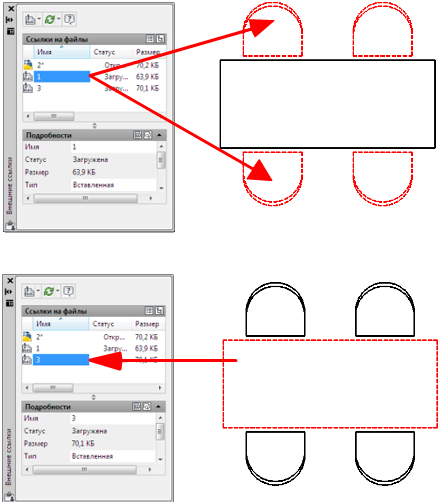Open Refresh dropdown arrow in upper palette toolbar
Screen dimensions: 440x504
tap(58, 19)
